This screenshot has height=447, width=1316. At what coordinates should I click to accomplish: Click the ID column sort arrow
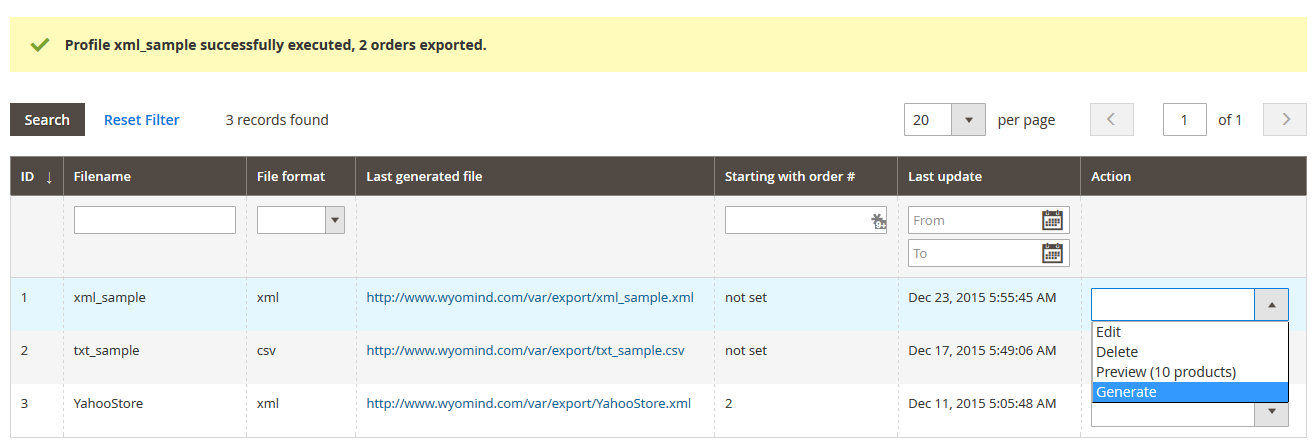coord(49,176)
